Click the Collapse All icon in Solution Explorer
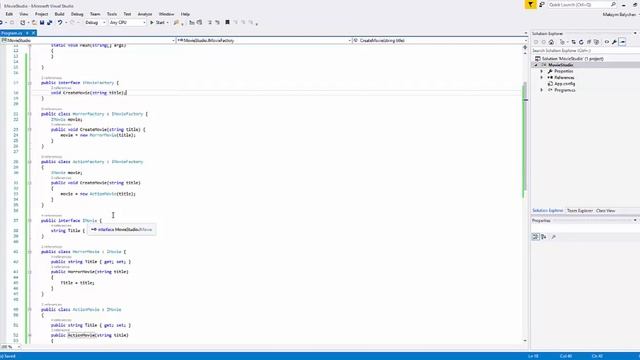The height and width of the screenshot is (360, 640). (589, 42)
